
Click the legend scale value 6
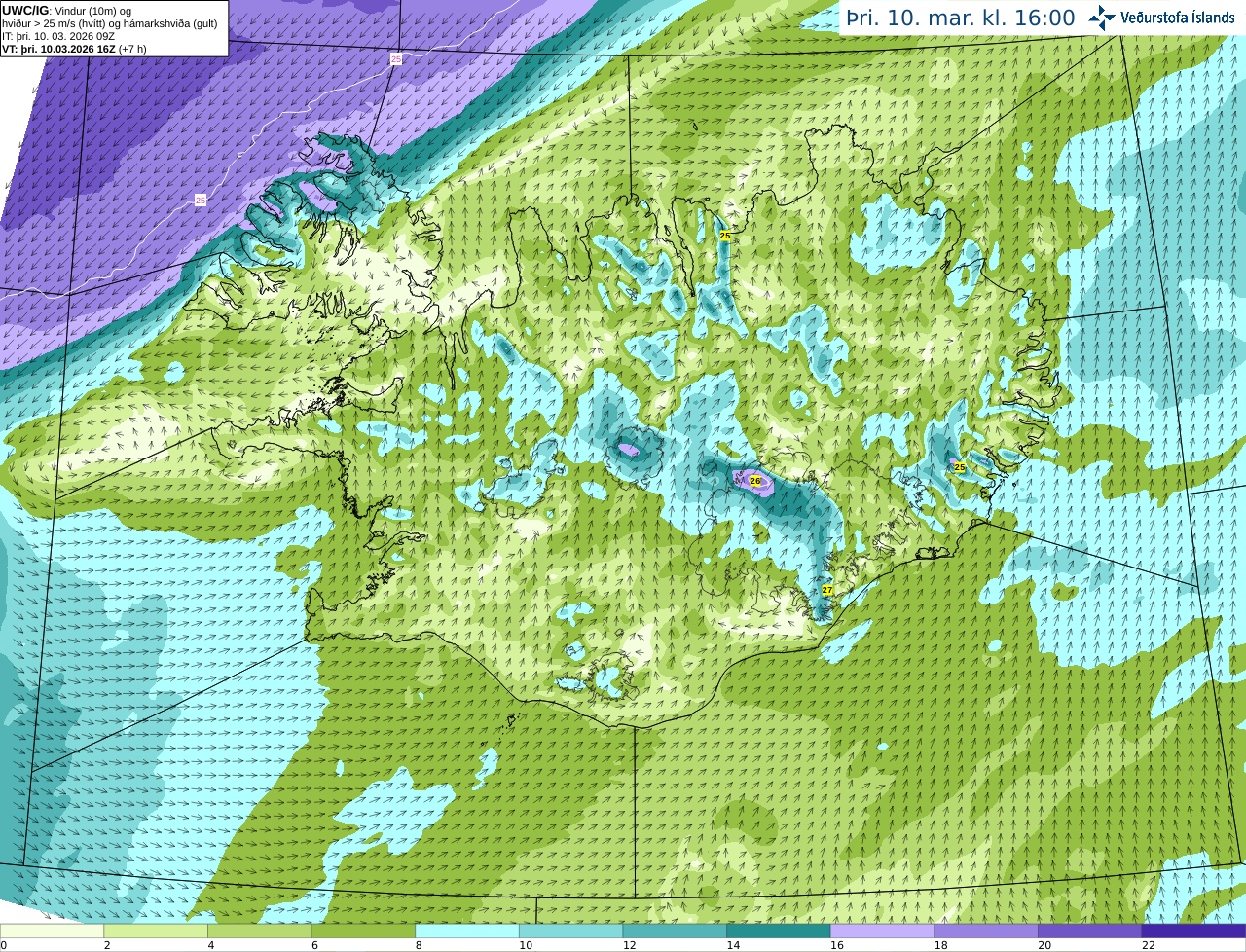[x=315, y=945]
